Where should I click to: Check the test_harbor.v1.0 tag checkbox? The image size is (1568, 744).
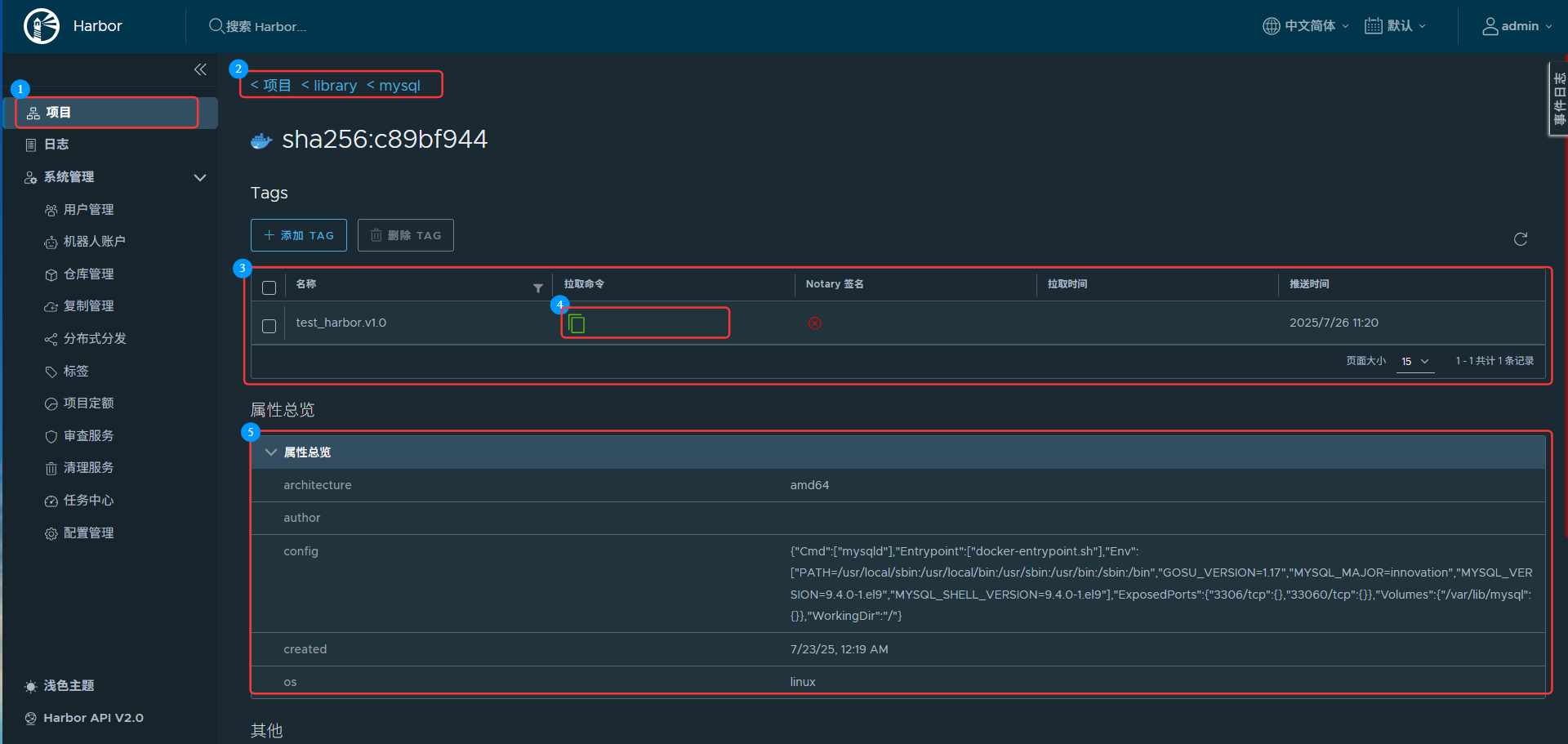[x=269, y=326]
